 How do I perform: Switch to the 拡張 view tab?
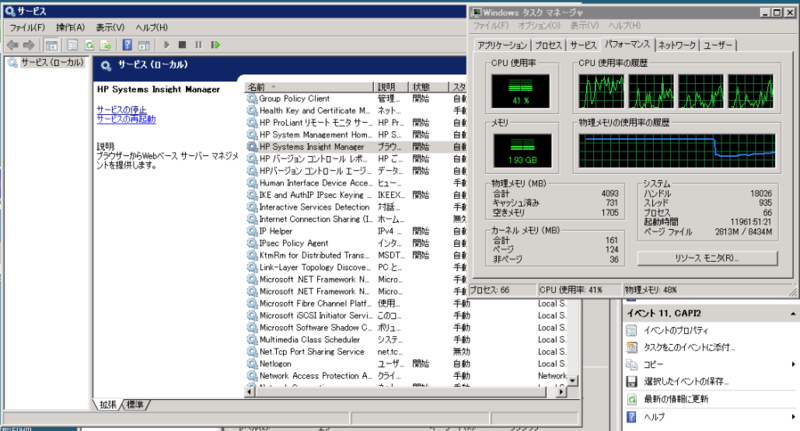[108, 404]
